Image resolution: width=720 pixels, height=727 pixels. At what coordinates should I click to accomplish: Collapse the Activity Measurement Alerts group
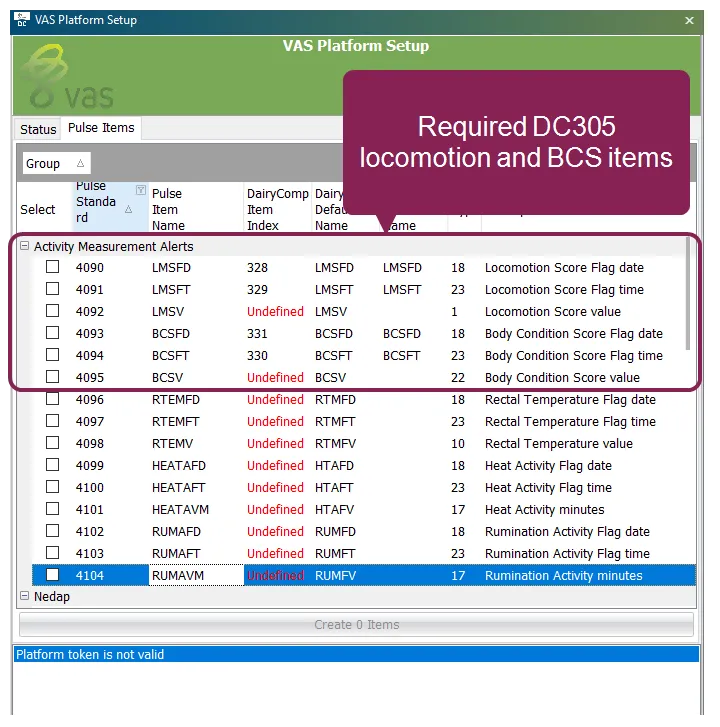tap(25, 246)
